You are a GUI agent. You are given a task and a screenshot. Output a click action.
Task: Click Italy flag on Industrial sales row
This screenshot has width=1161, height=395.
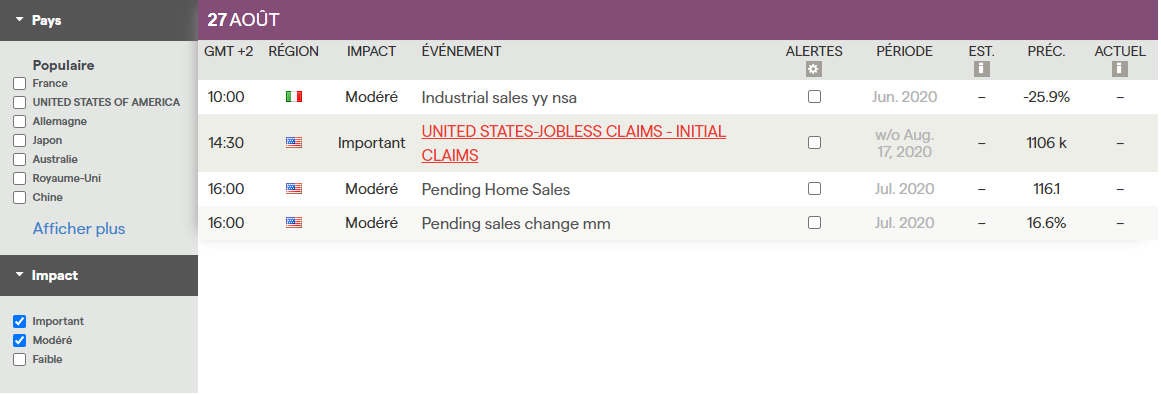(x=294, y=96)
